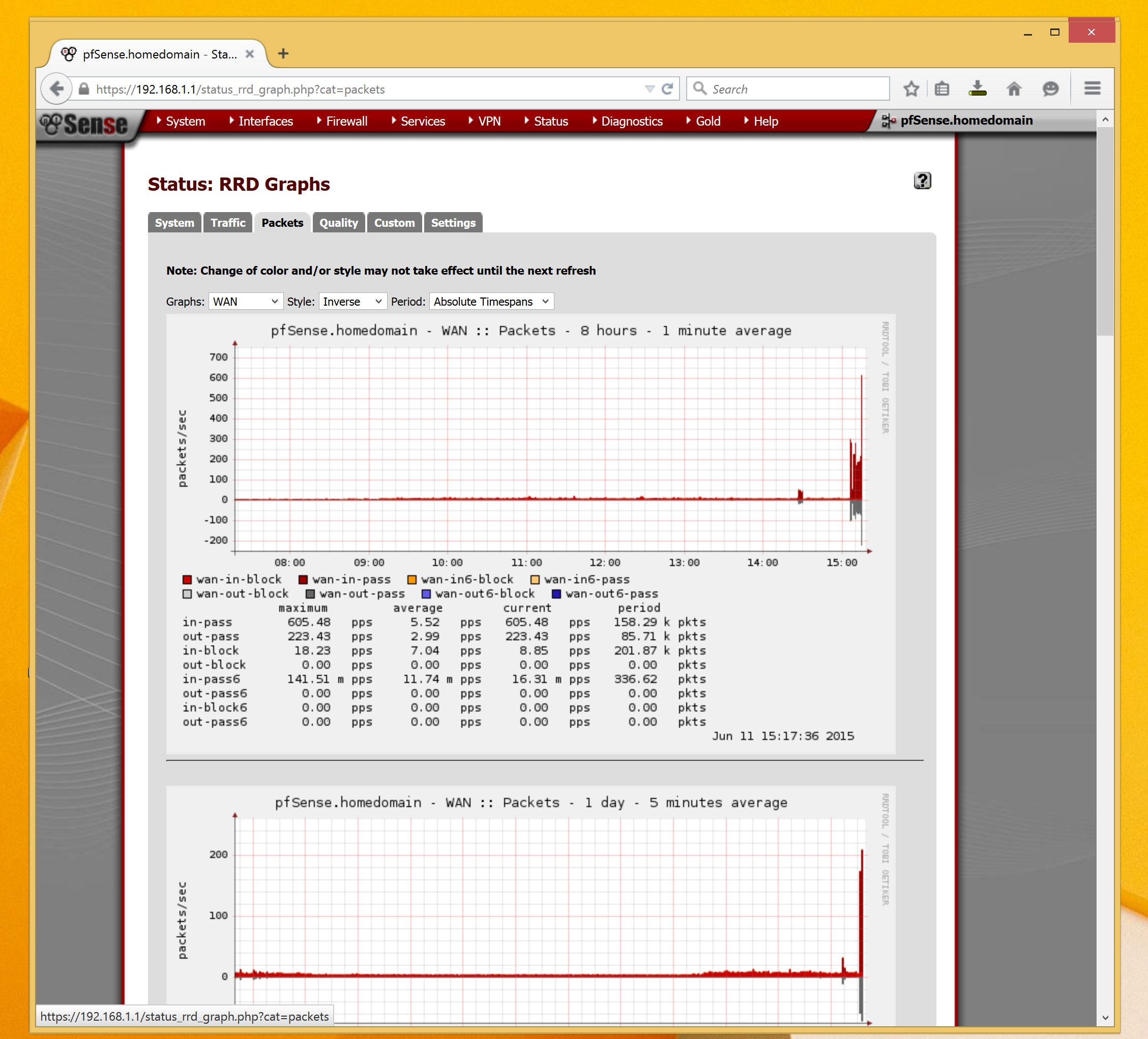Go to the browser home icon

tap(1014, 89)
